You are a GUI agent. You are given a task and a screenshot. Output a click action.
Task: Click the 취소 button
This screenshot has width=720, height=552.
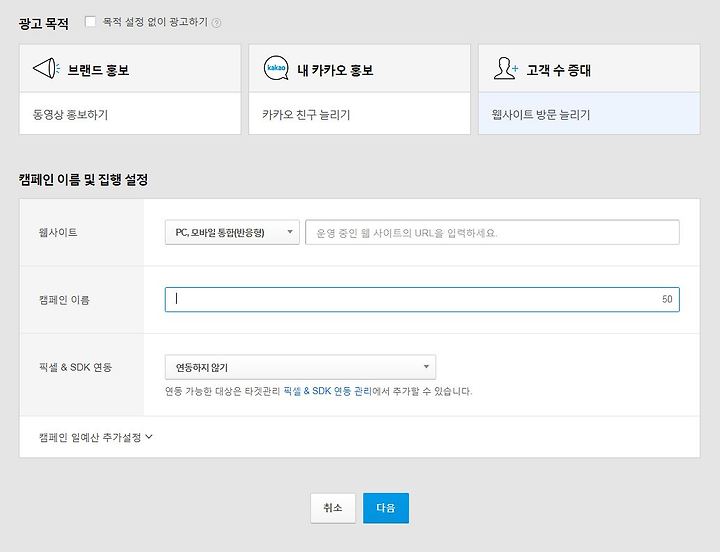(x=333, y=508)
